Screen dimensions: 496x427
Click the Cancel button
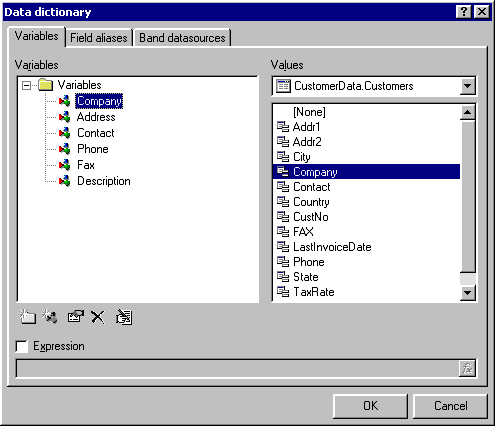click(450, 406)
